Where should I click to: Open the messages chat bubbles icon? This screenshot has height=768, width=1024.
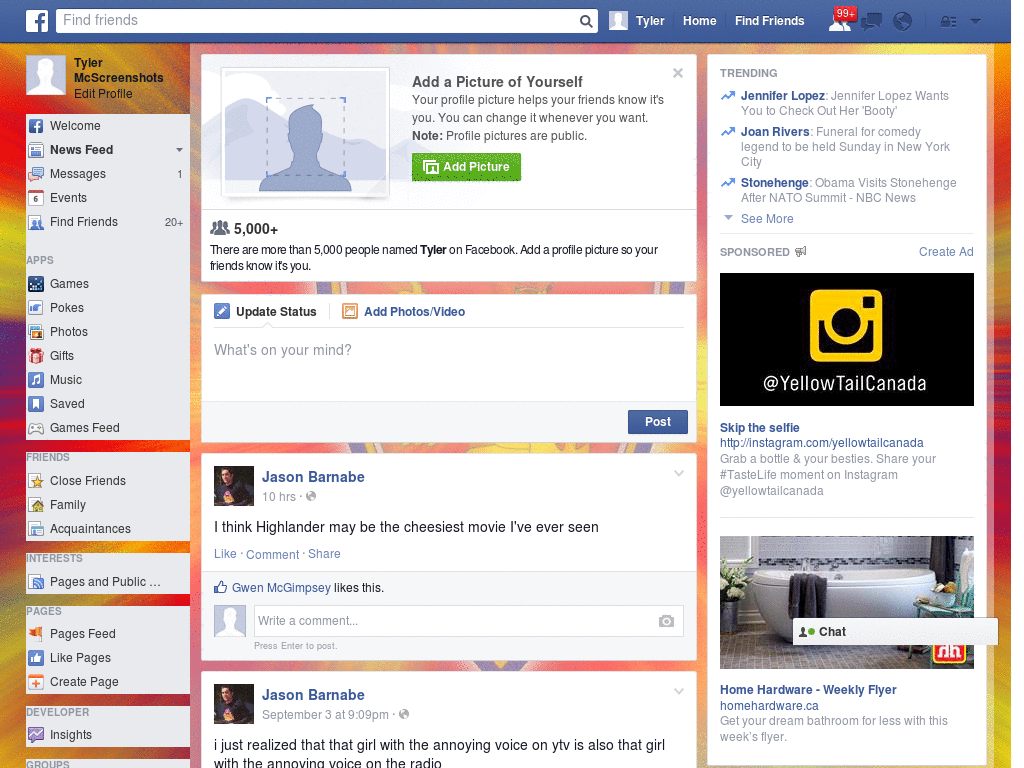pyautogui.click(x=872, y=22)
